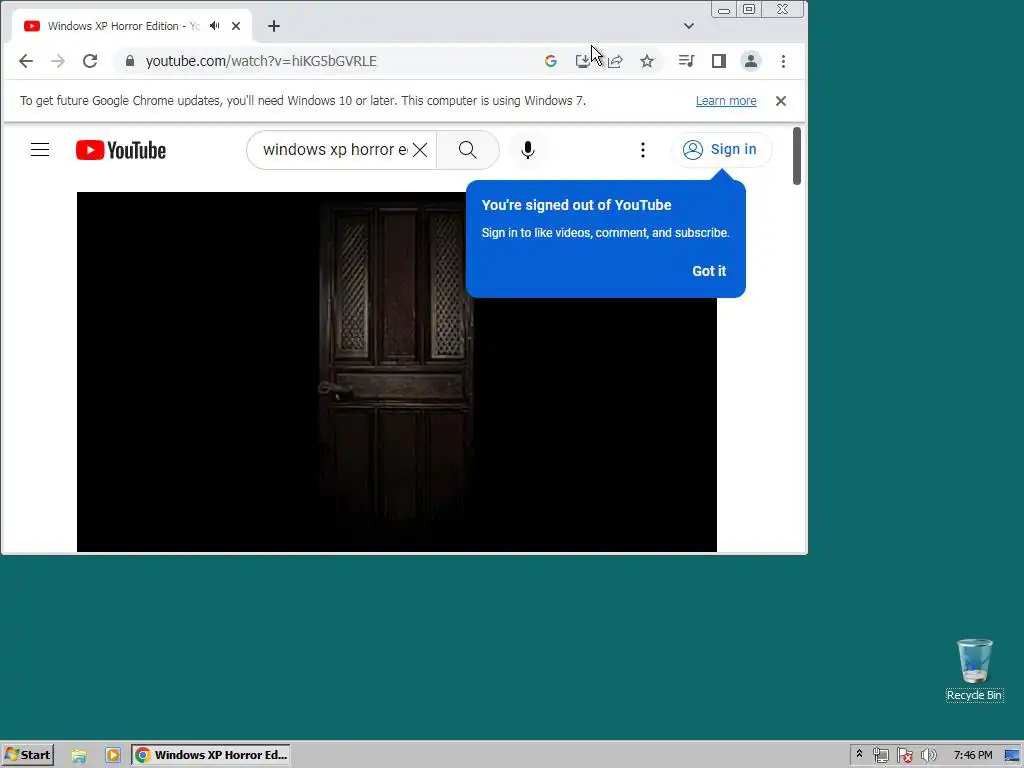Screen dimensions: 1024x768
Task: Go back to the previous page
Action: (x=26, y=61)
